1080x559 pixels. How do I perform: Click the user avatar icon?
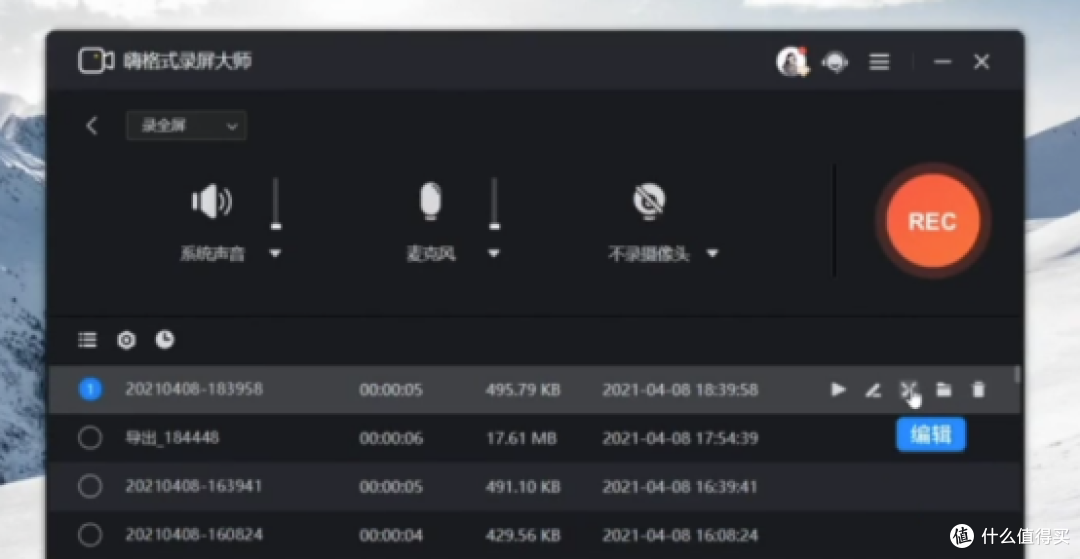(791, 62)
